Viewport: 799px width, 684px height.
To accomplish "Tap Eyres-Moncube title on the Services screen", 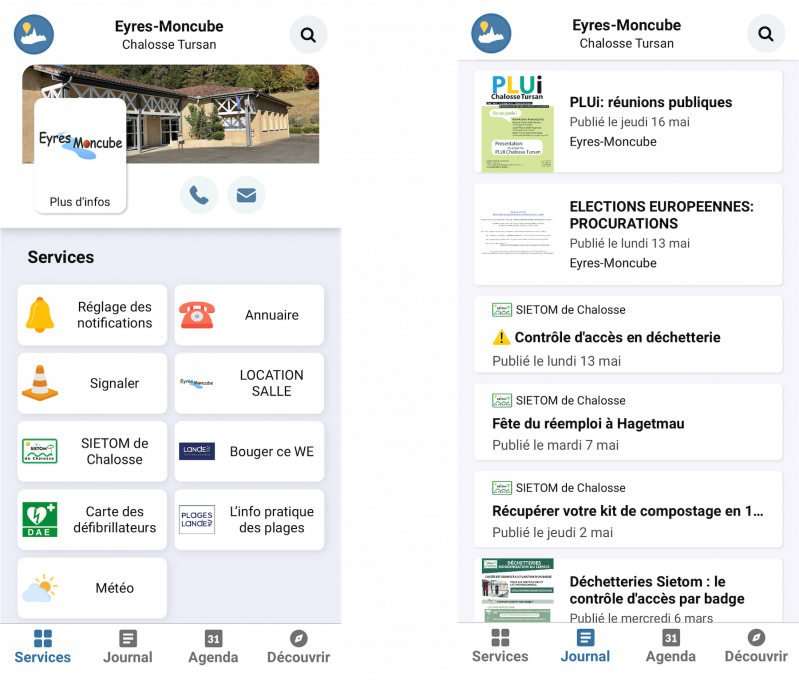I will (x=169, y=26).
